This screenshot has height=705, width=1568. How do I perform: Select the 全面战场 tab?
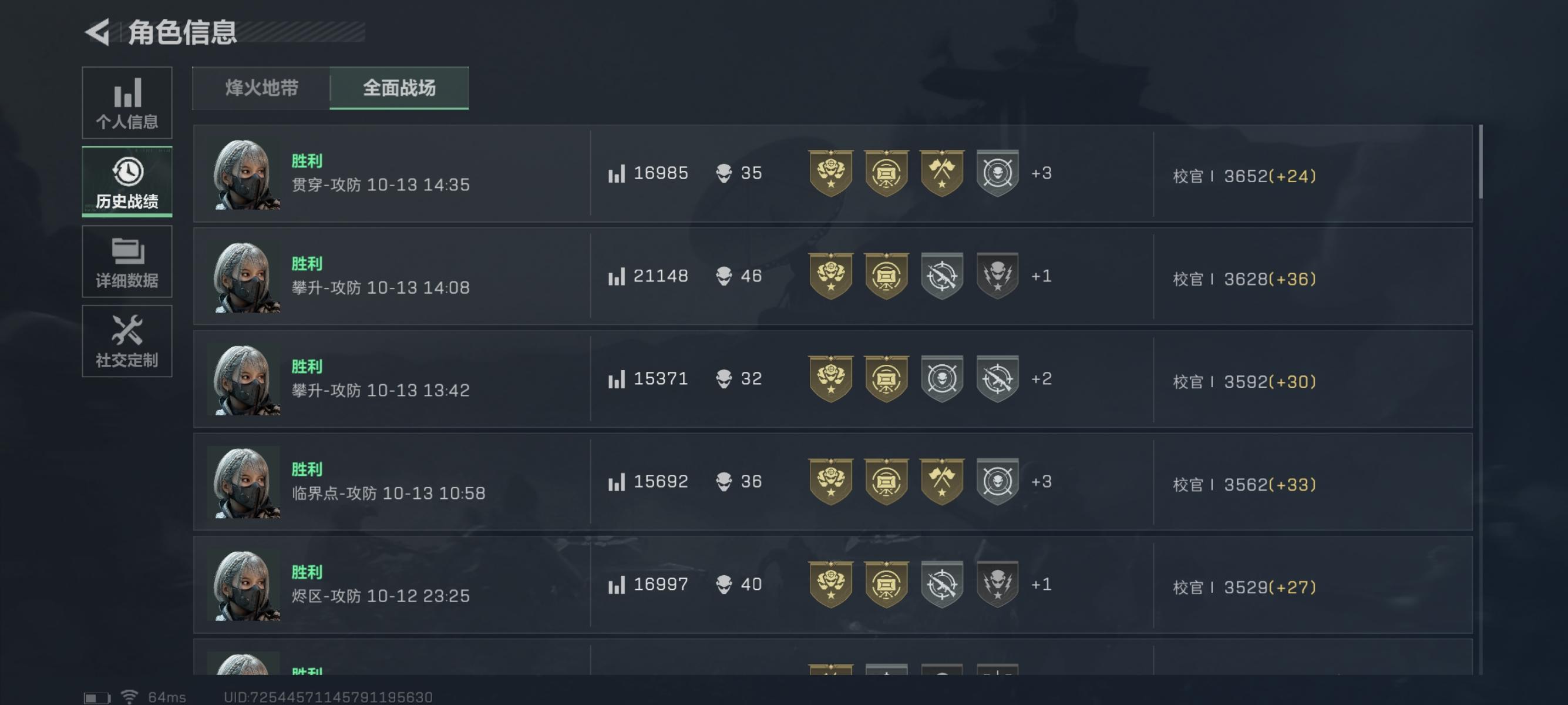pyautogui.click(x=399, y=88)
